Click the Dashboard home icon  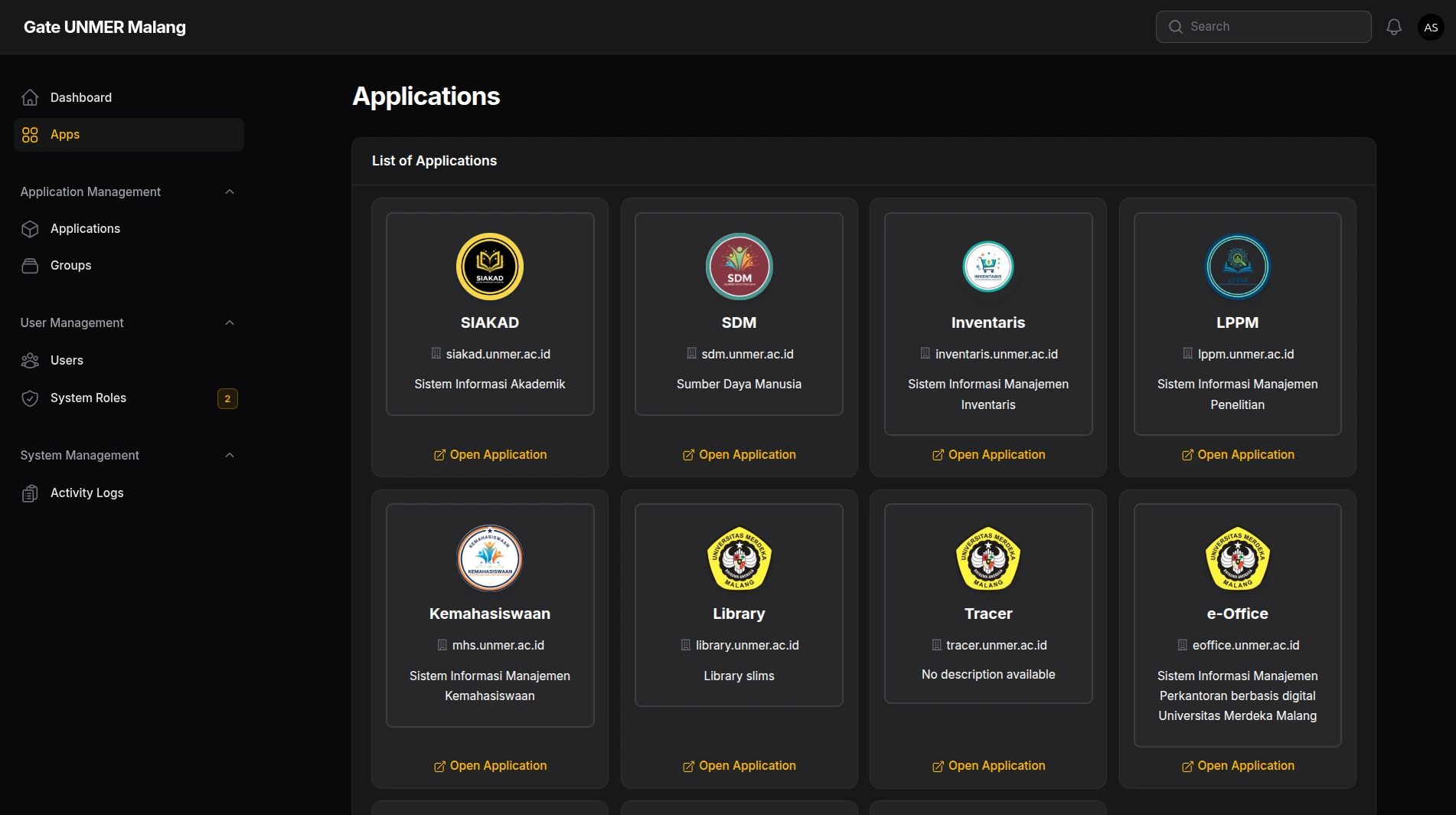[x=30, y=97]
